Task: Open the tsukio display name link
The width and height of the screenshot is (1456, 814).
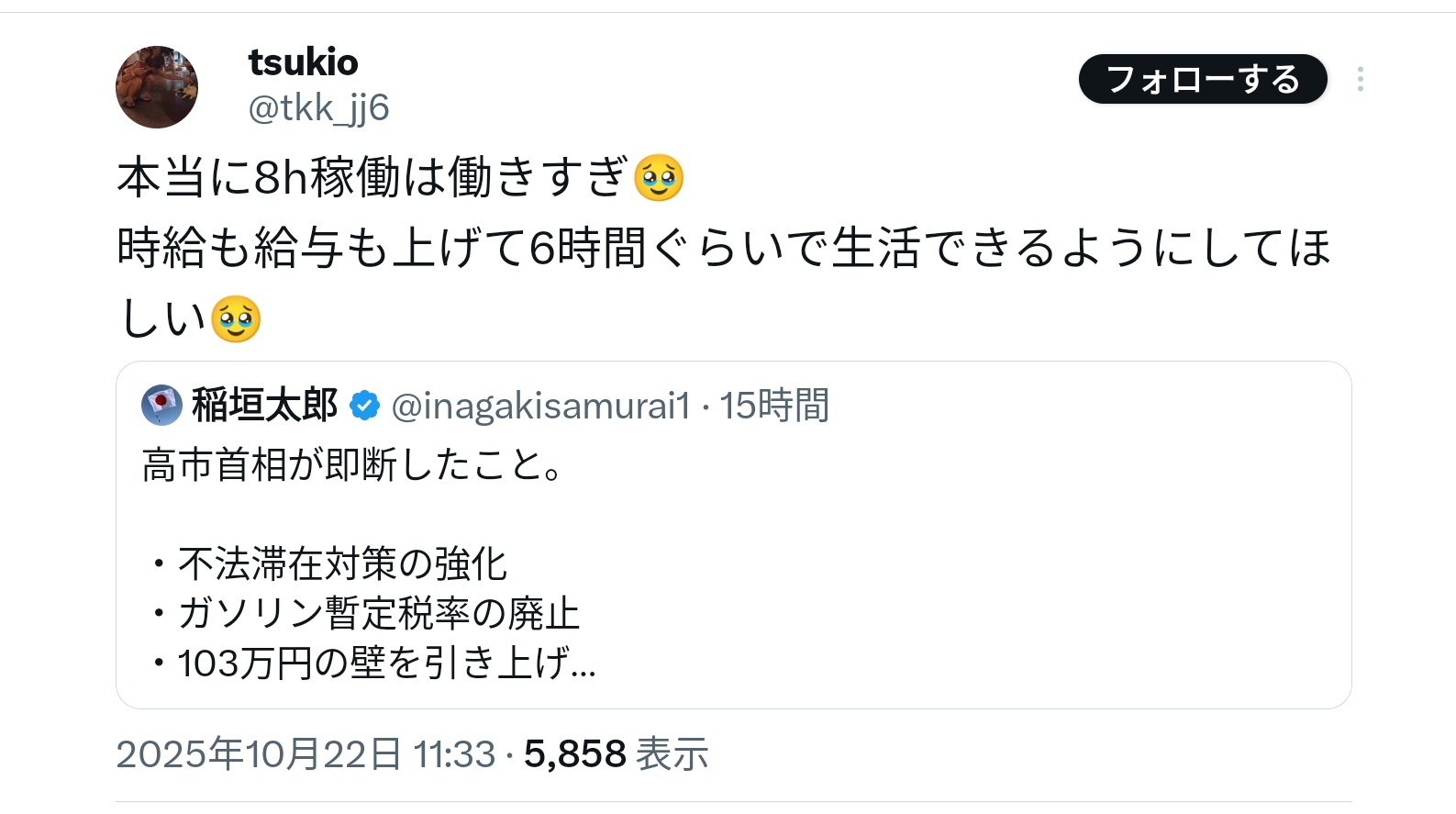Action: 303,62
